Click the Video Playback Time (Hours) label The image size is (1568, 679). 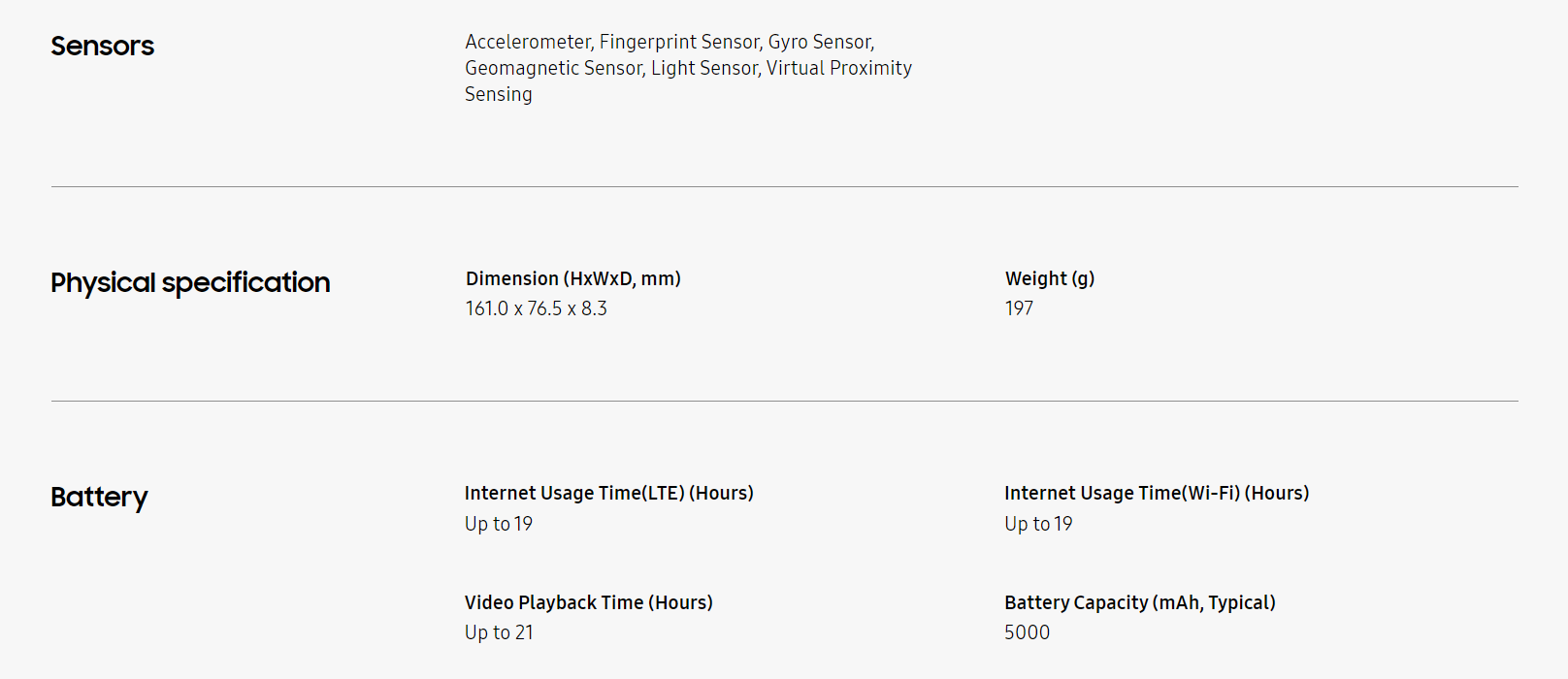tap(588, 602)
